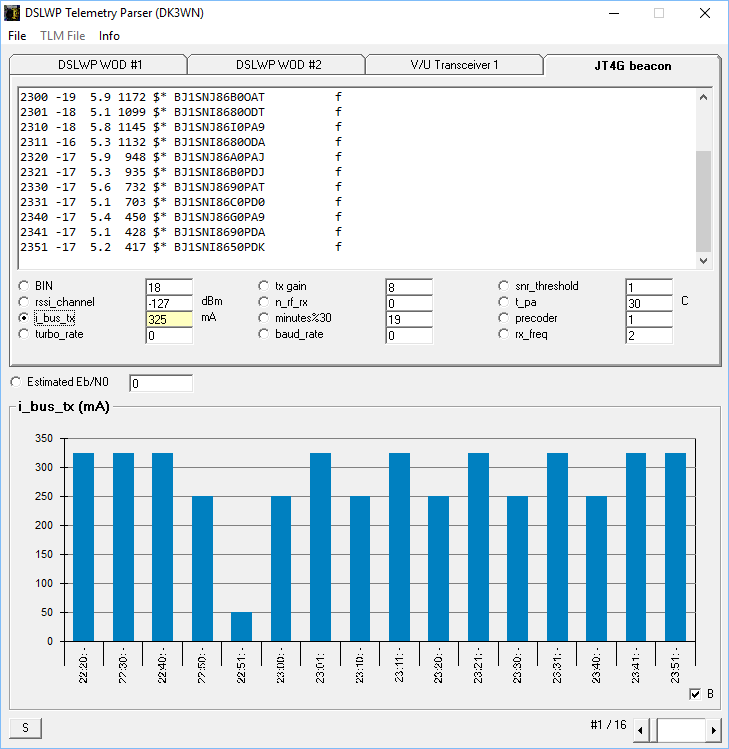Click the right arrow of record scrollbar
The image size is (729, 749).
[714, 730]
